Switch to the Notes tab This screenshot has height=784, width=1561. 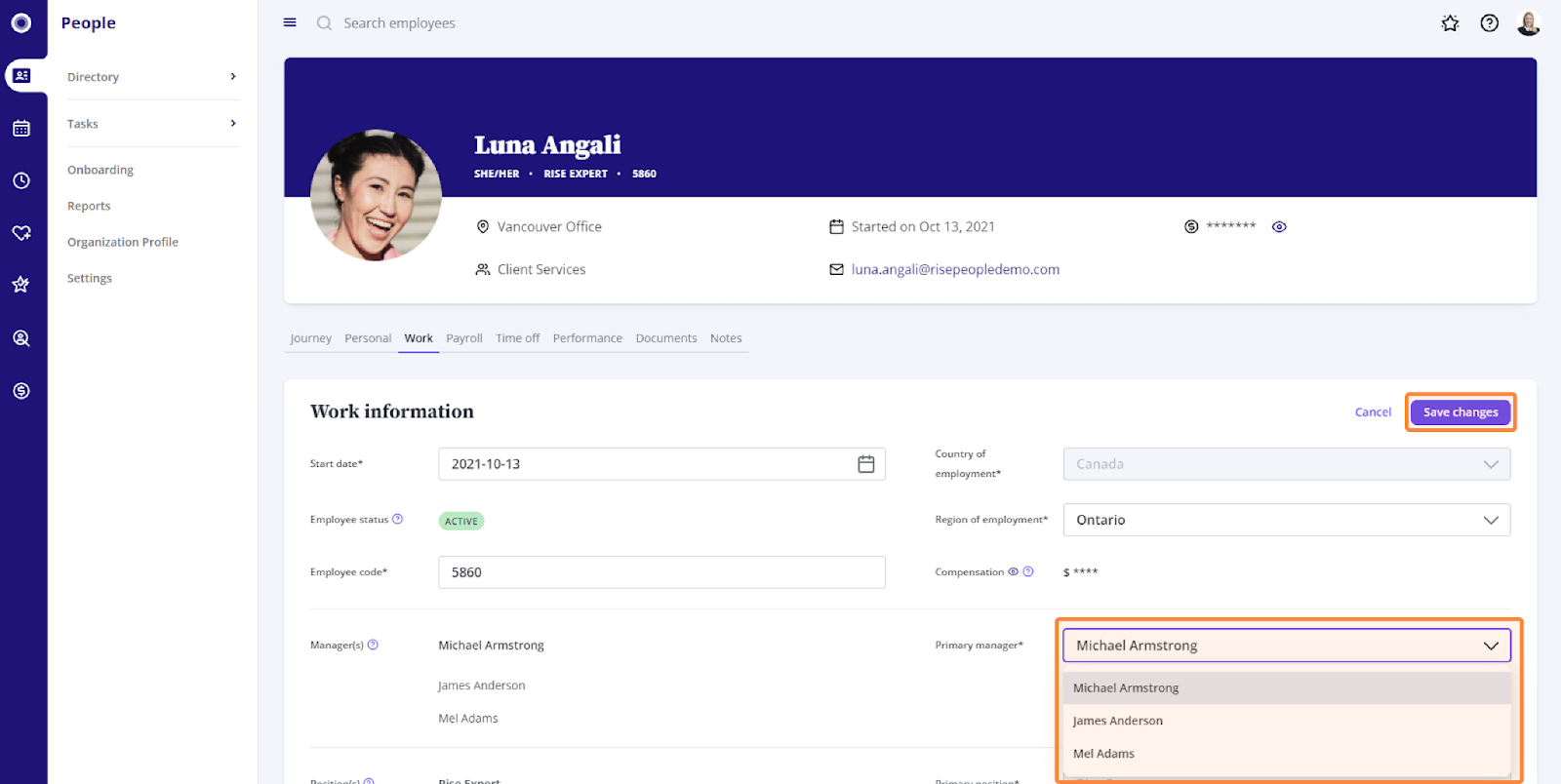coord(726,338)
